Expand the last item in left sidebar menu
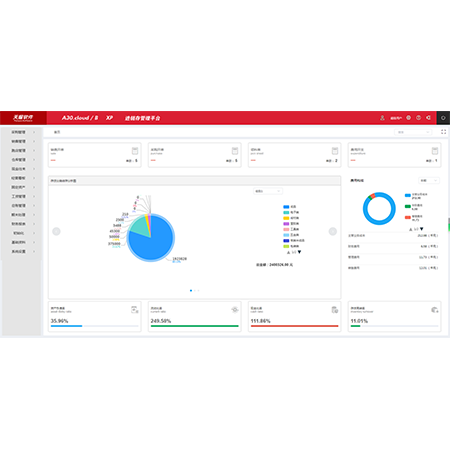 22,251
